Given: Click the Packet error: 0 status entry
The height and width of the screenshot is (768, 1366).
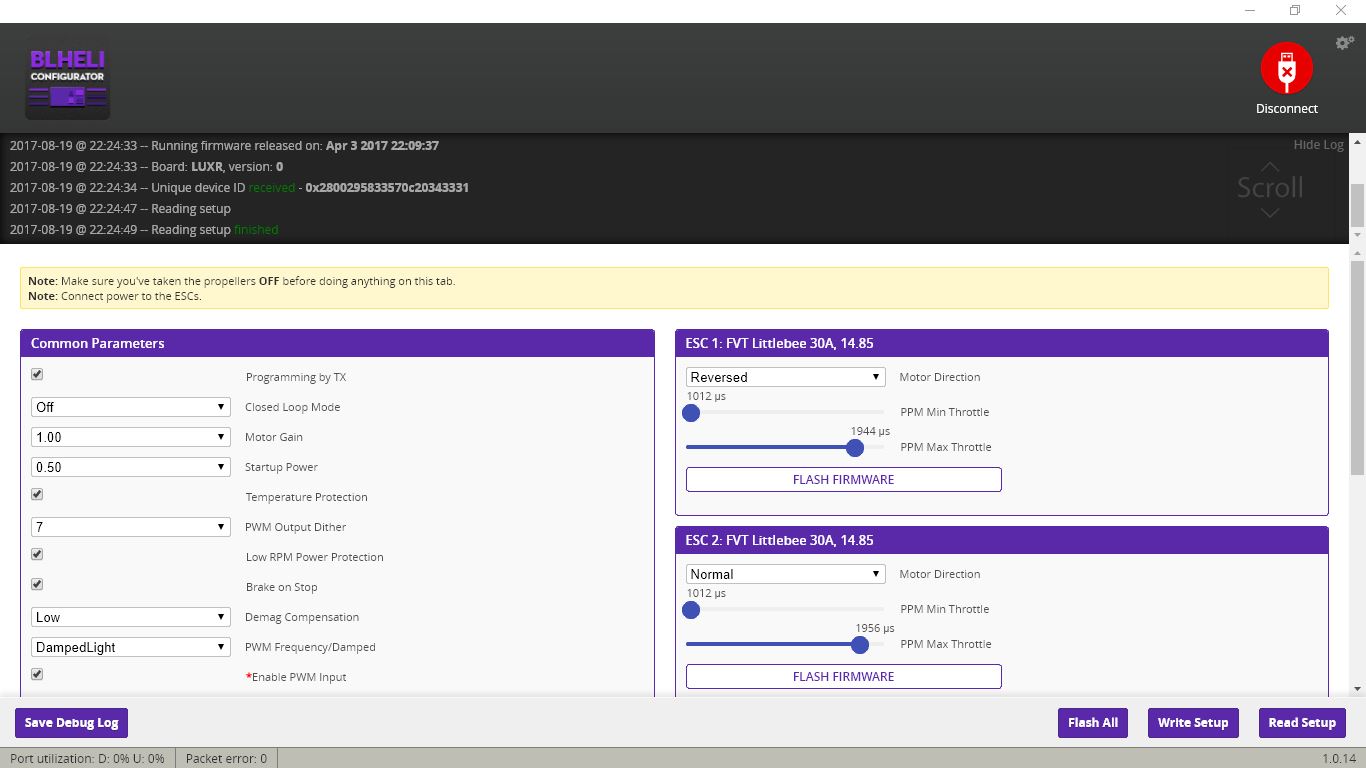Looking at the screenshot, I should [226, 758].
